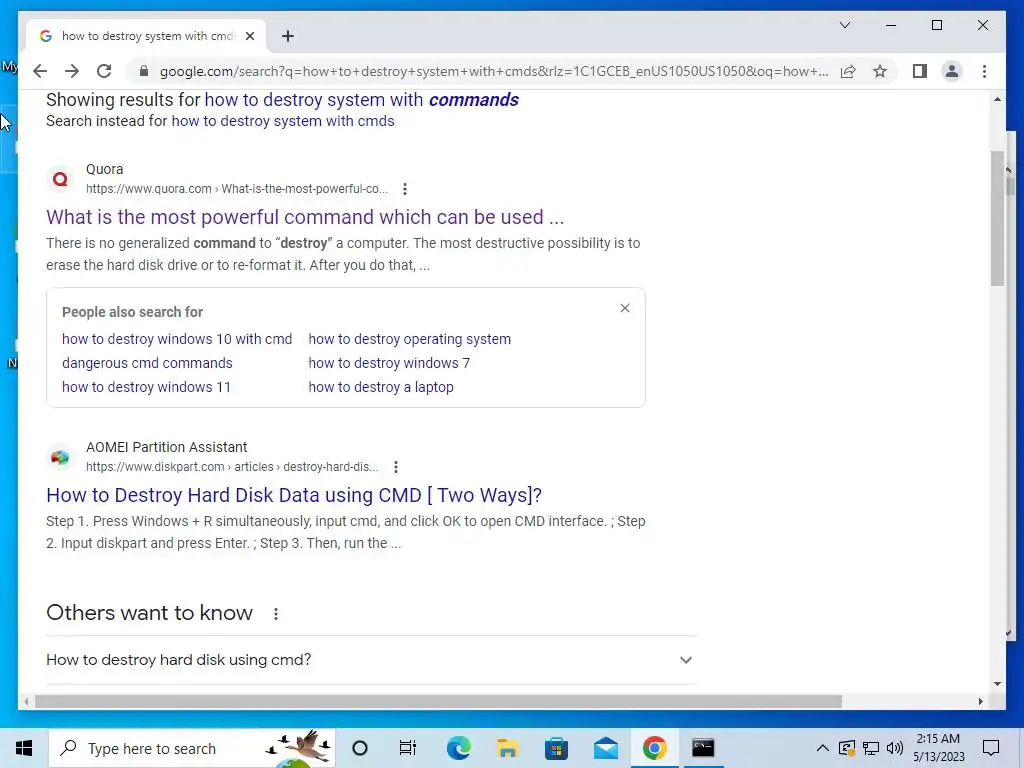
Task: Open 'How to Destroy Hard Disk Data using CMD' result
Action: point(294,495)
